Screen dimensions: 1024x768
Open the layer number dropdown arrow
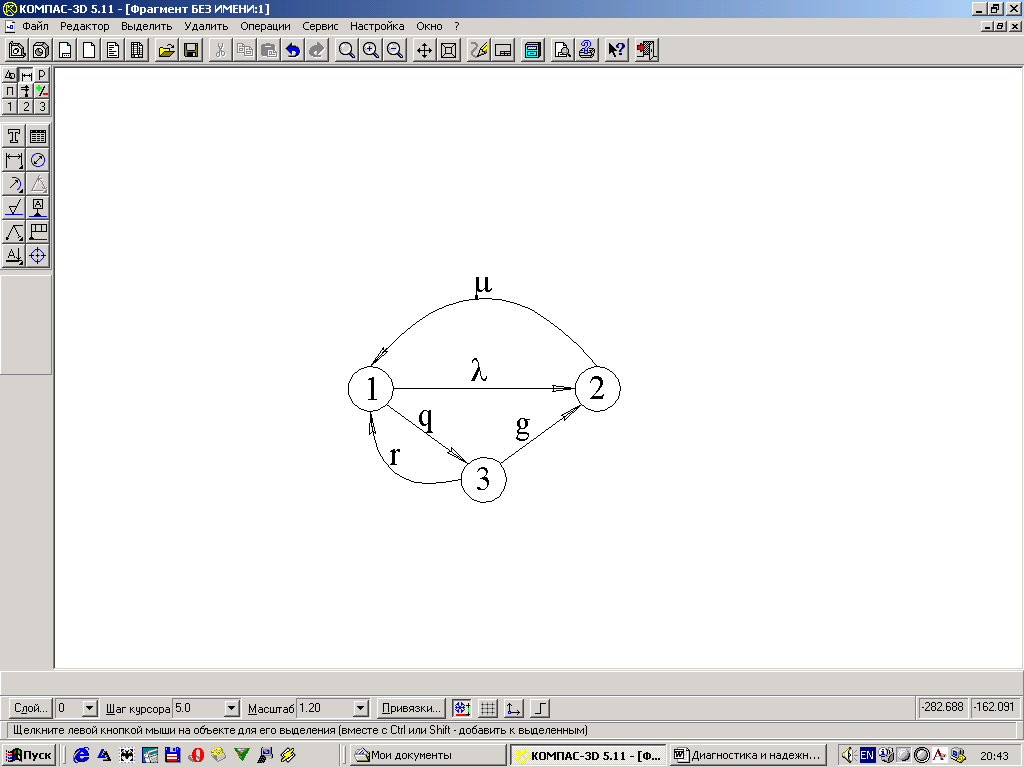(x=90, y=708)
